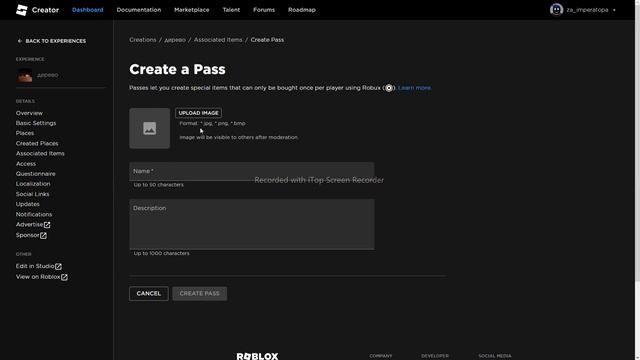Open the za_imperatopa user avatar icon
640x360 pixels.
tap(556, 9)
